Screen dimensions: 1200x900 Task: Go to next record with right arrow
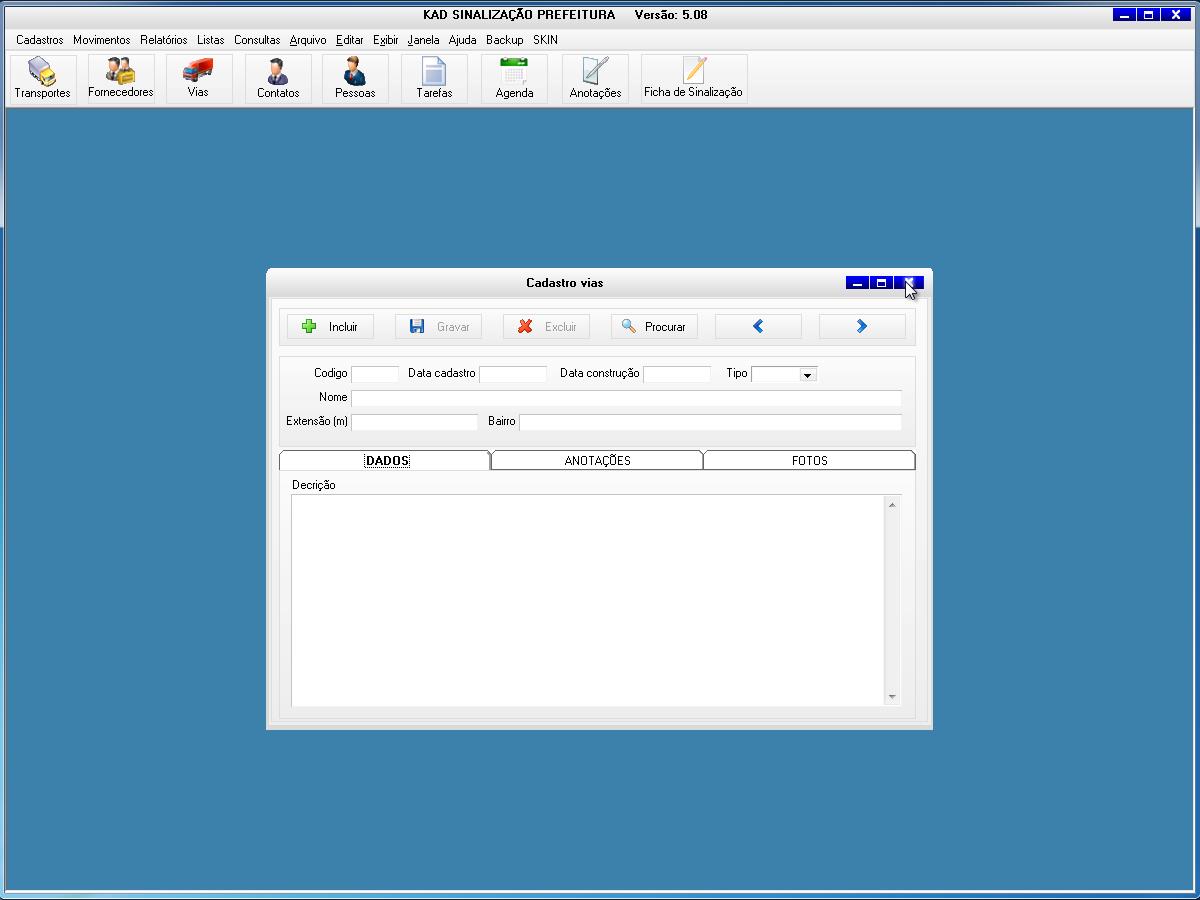pyautogui.click(x=862, y=327)
